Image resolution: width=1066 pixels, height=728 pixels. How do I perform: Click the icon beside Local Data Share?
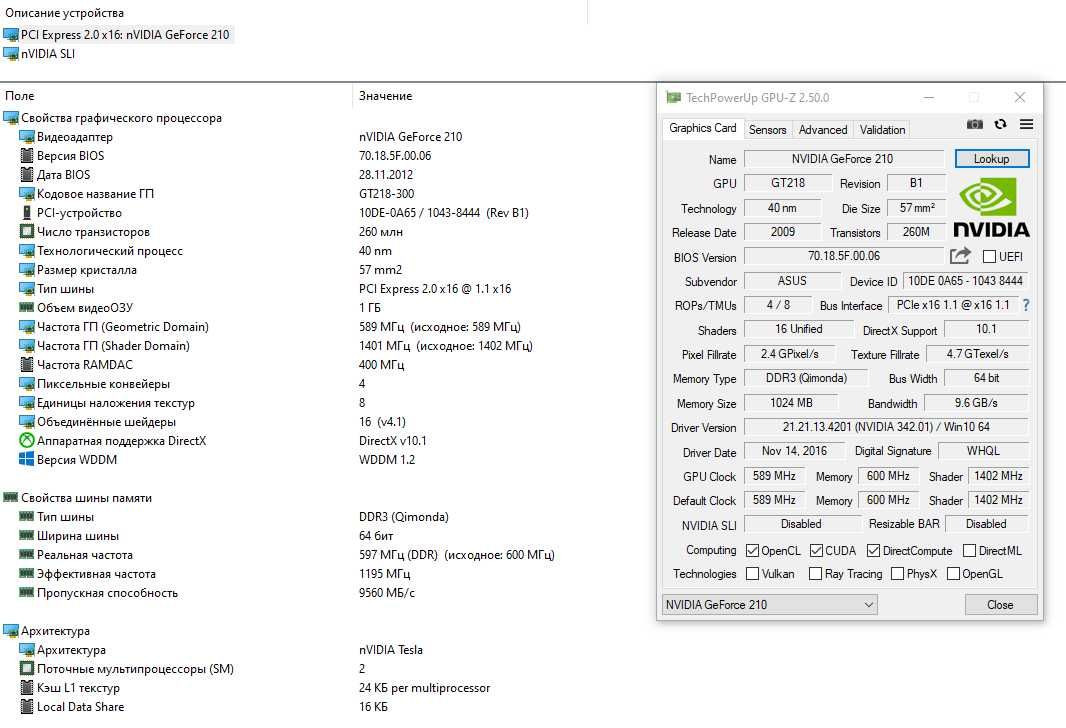[x=27, y=707]
